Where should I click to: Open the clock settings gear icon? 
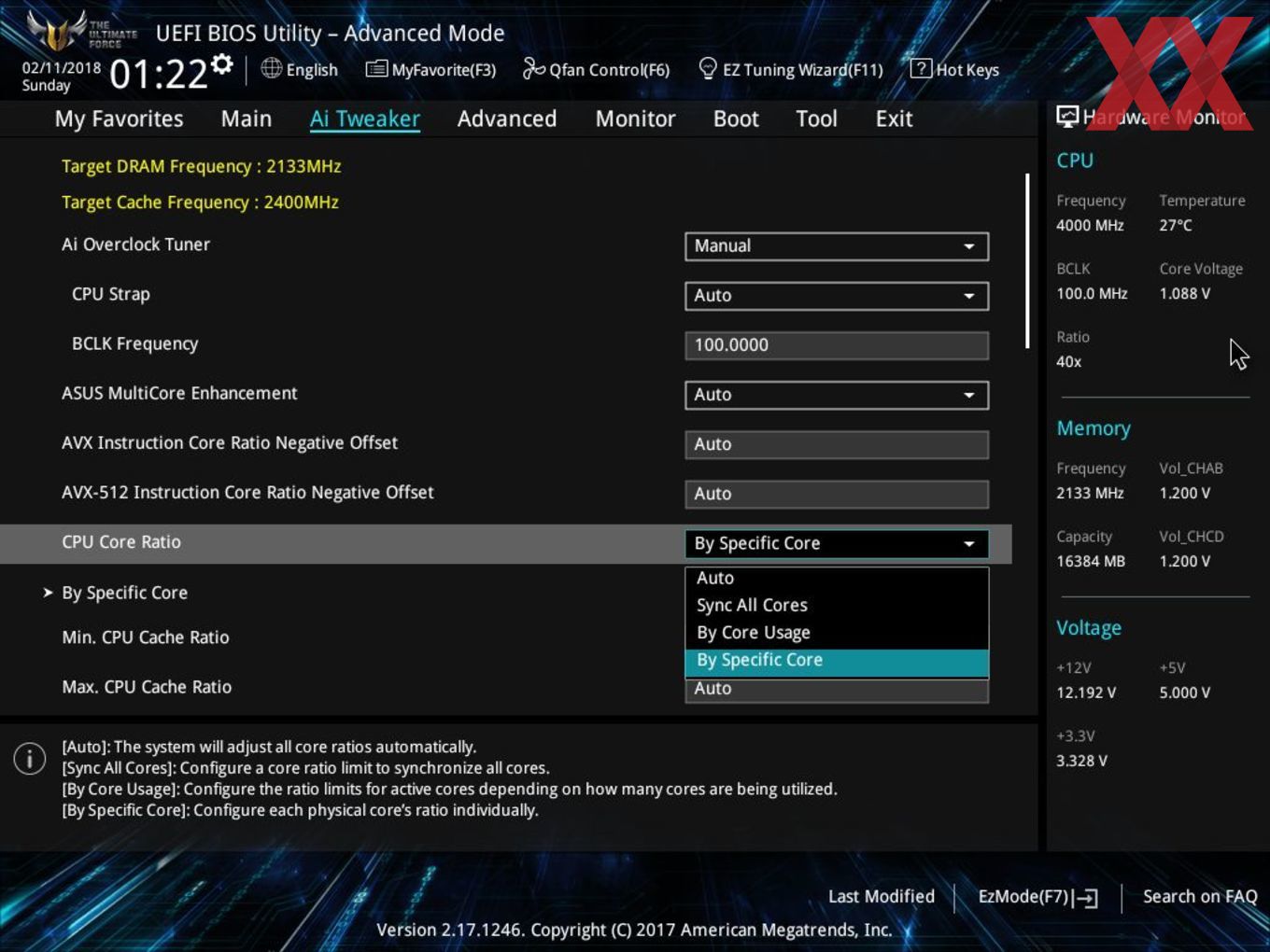coord(222,64)
